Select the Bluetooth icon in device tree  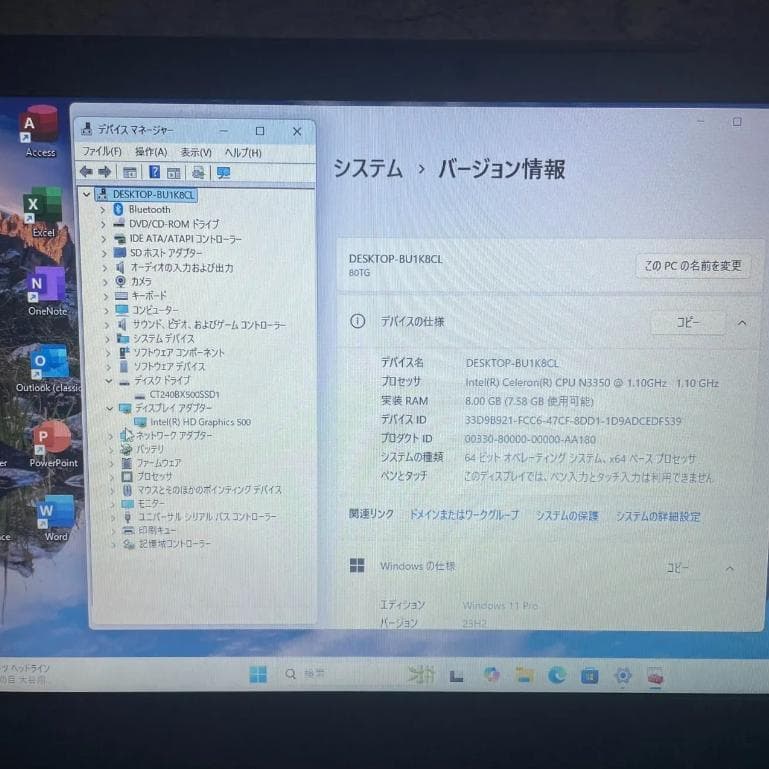tap(118, 209)
